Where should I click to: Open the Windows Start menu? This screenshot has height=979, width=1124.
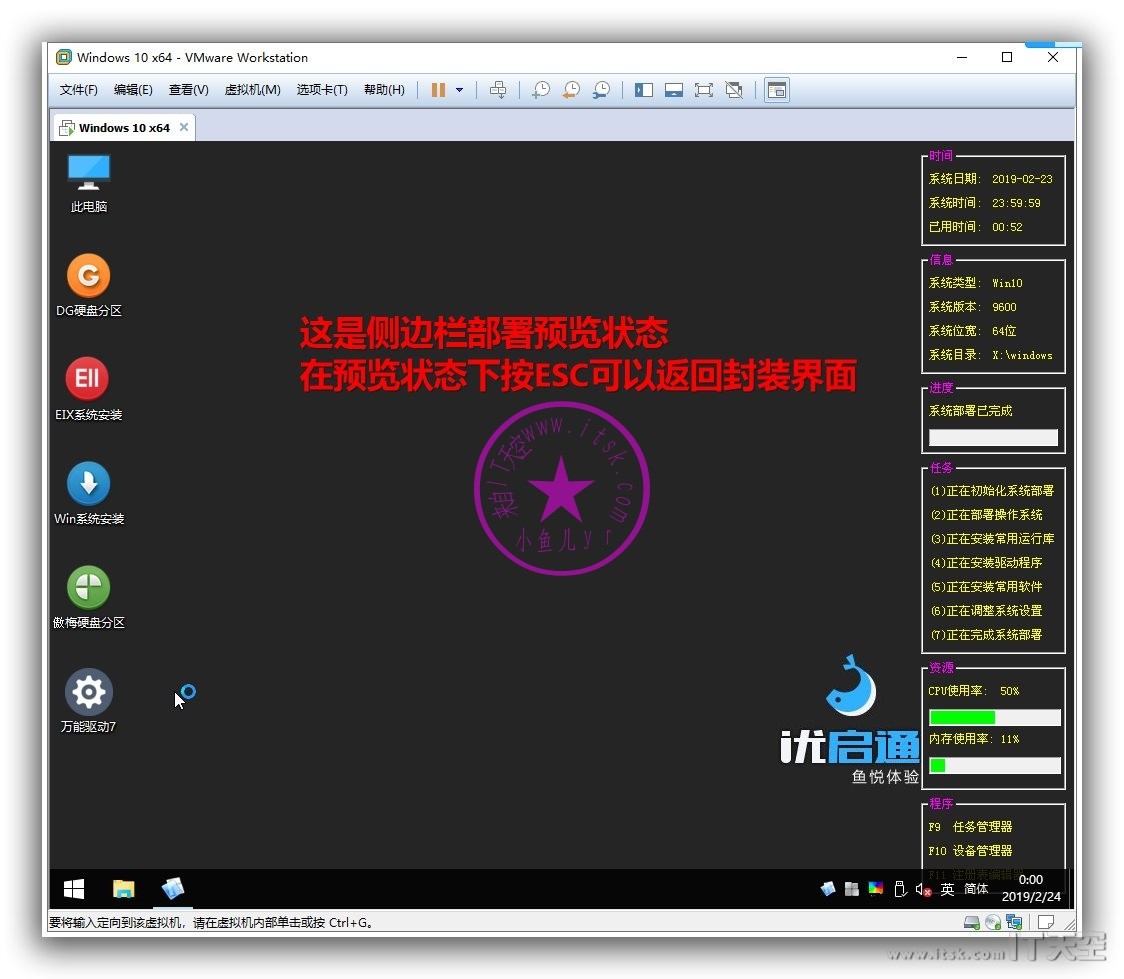pos(74,889)
